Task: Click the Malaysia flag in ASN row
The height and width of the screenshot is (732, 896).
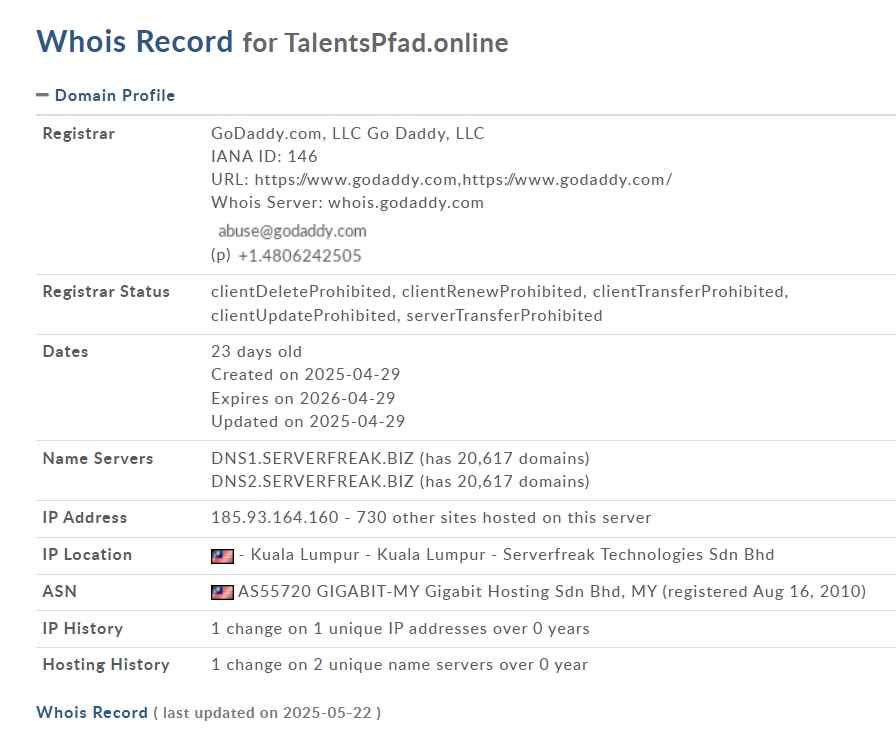Action: pyautogui.click(x=222, y=592)
